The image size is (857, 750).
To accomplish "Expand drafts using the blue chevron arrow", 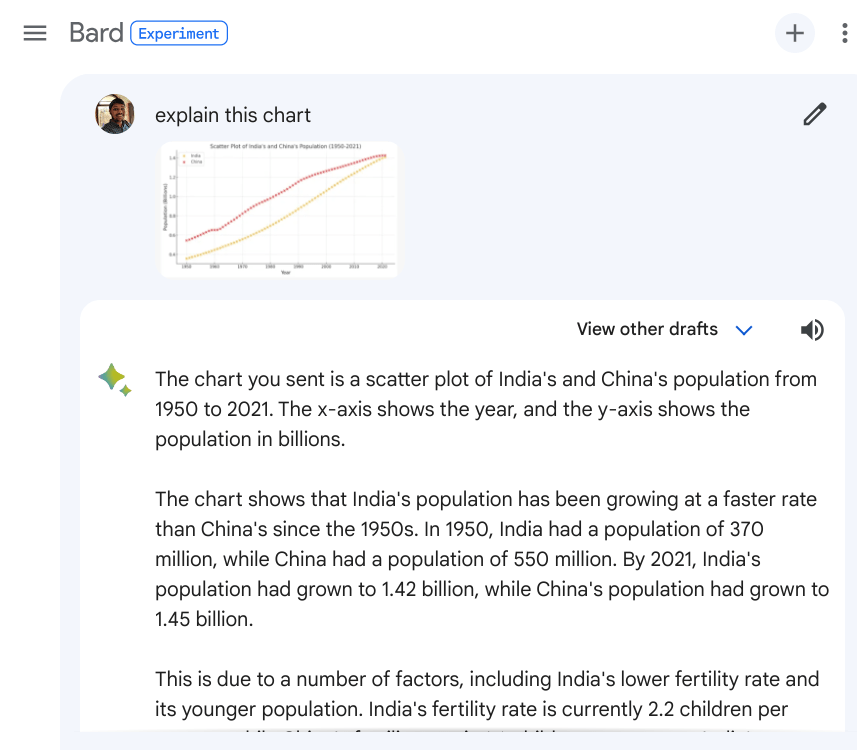I will click(x=743, y=330).
